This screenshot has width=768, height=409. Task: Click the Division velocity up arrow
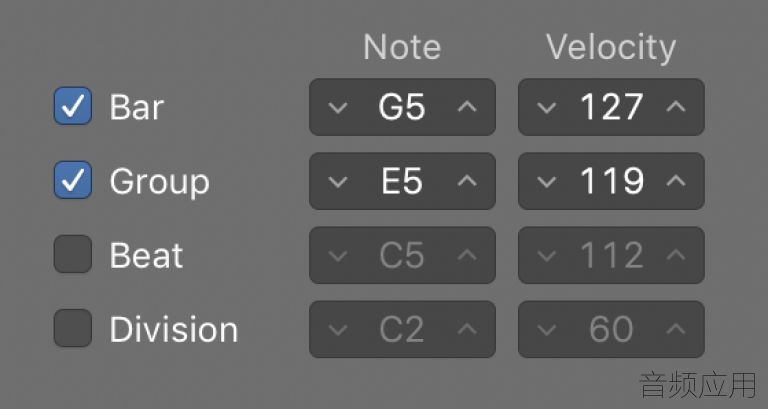click(676, 329)
